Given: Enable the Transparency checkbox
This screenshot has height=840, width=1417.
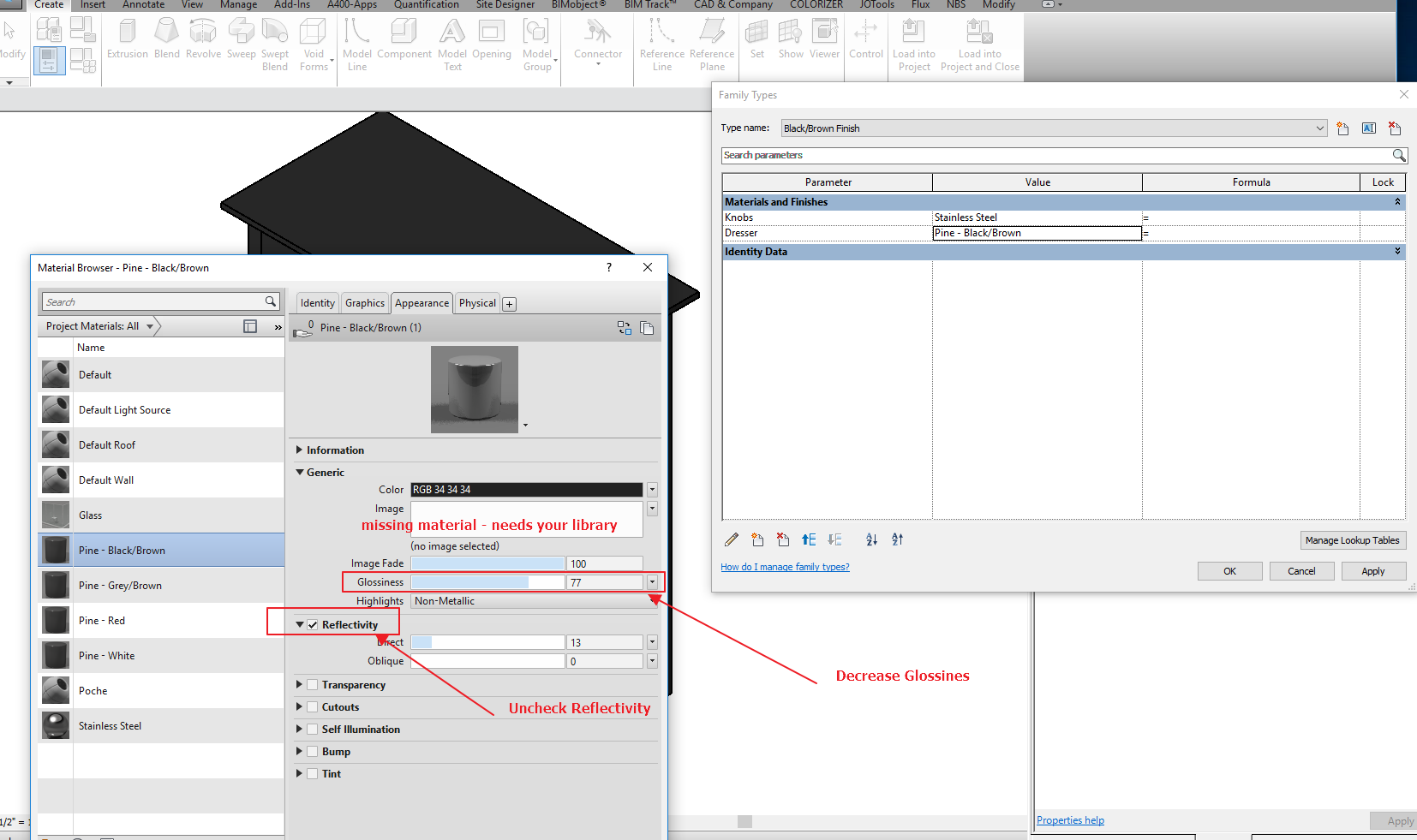Looking at the screenshot, I should [x=313, y=685].
